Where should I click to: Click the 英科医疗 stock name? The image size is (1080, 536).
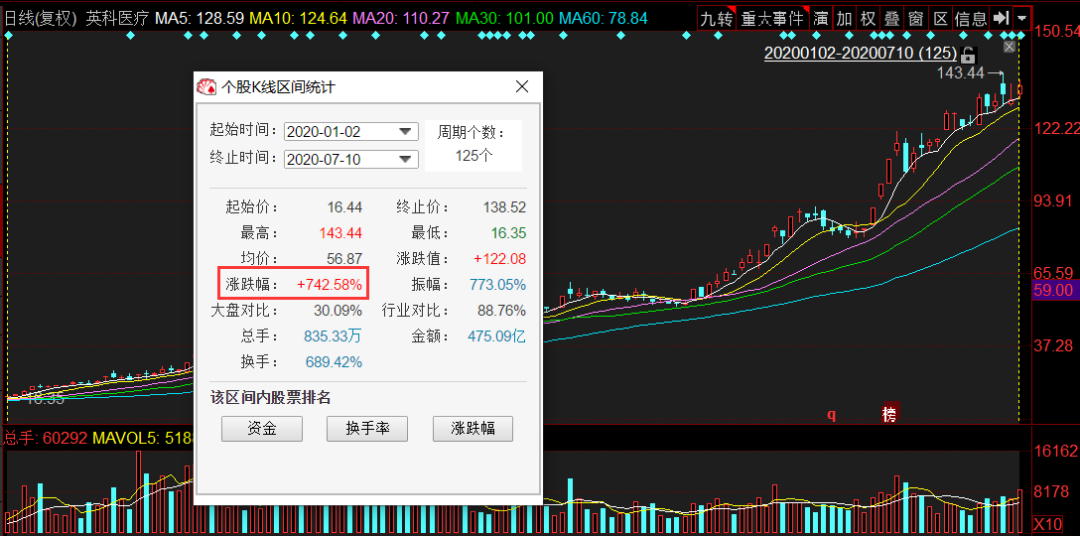click(116, 19)
